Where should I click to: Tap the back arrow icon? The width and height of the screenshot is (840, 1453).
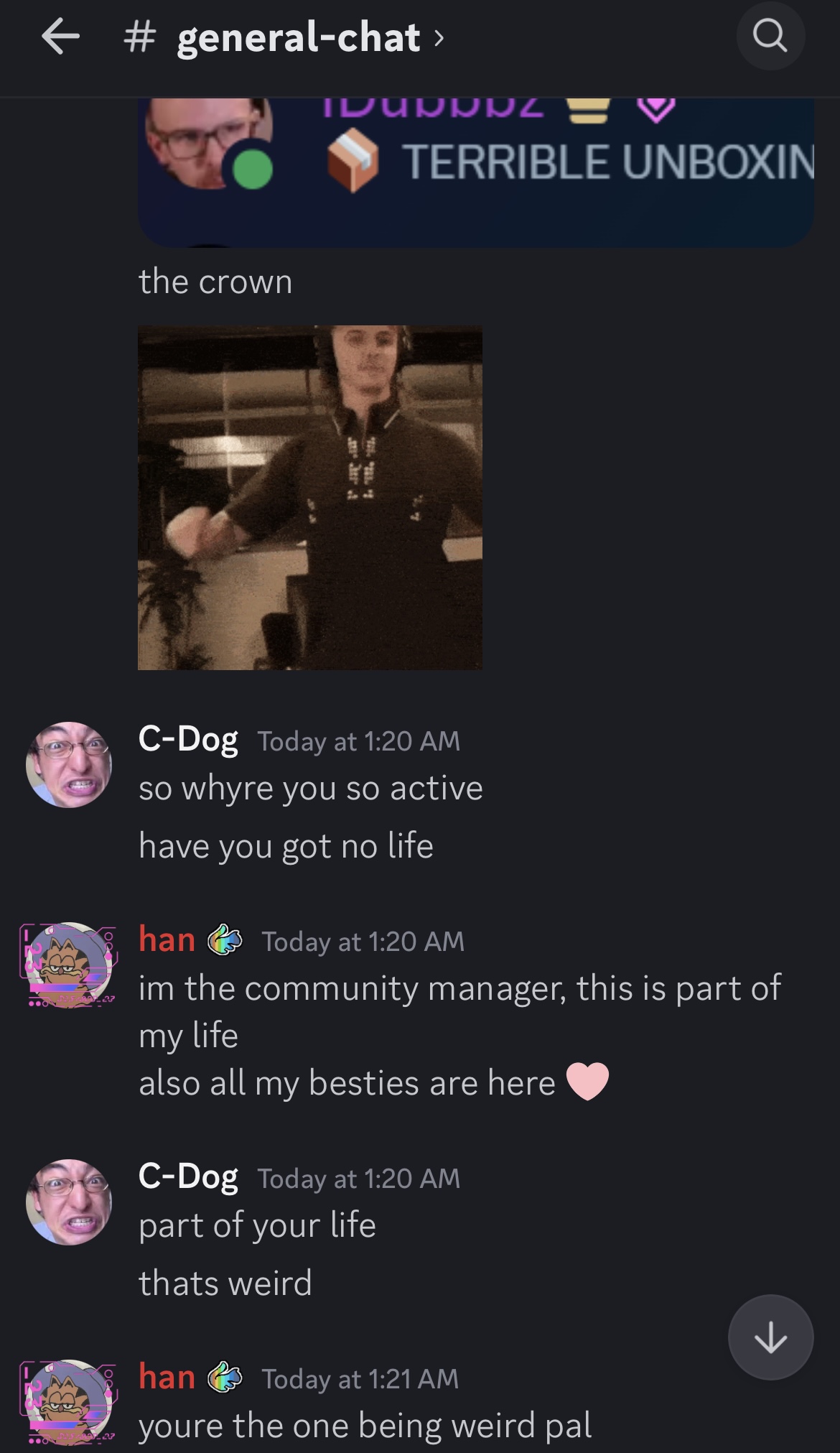[x=60, y=37]
